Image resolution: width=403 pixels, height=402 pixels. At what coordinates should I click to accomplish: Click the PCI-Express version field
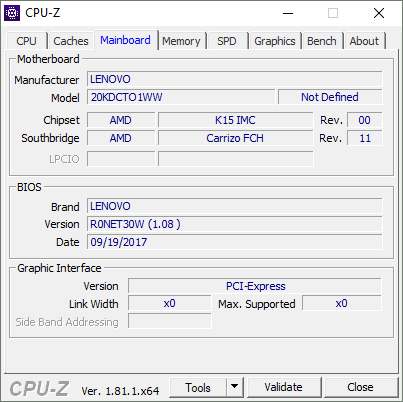point(255,286)
